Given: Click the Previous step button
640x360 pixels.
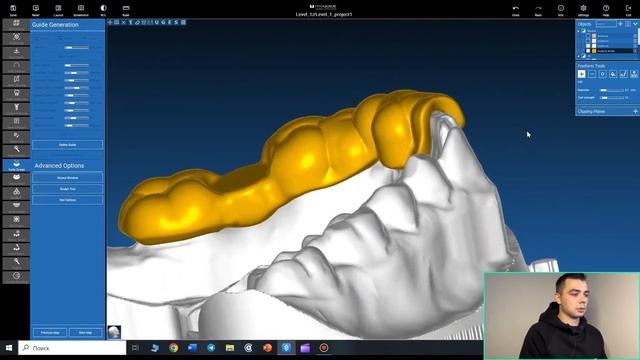Looking at the screenshot, I should 50,332.
